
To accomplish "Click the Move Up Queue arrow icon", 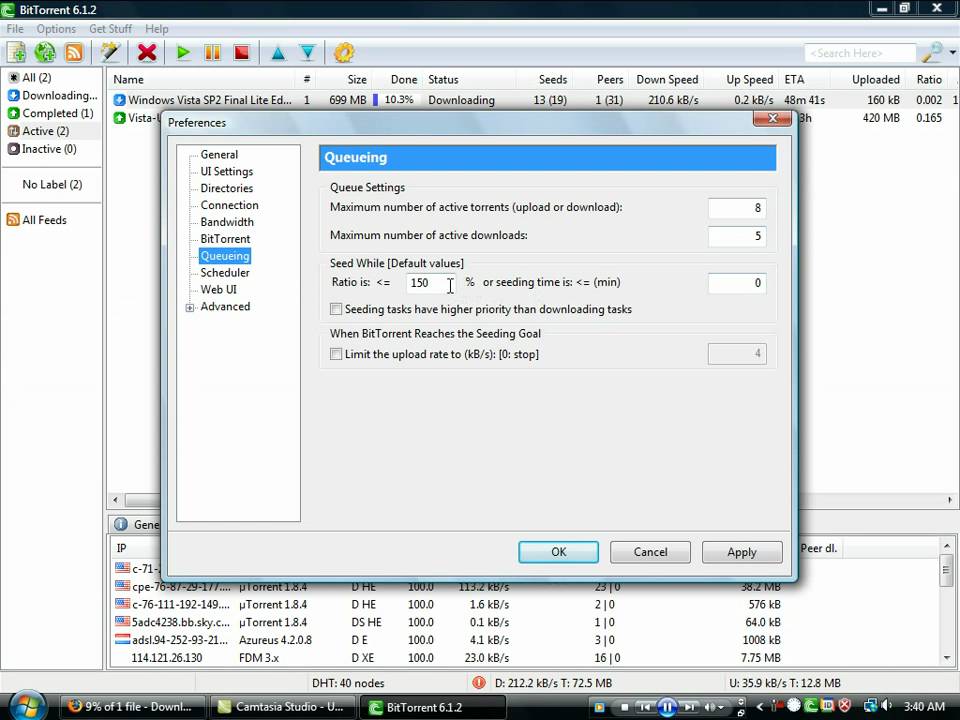I will 278,53.
